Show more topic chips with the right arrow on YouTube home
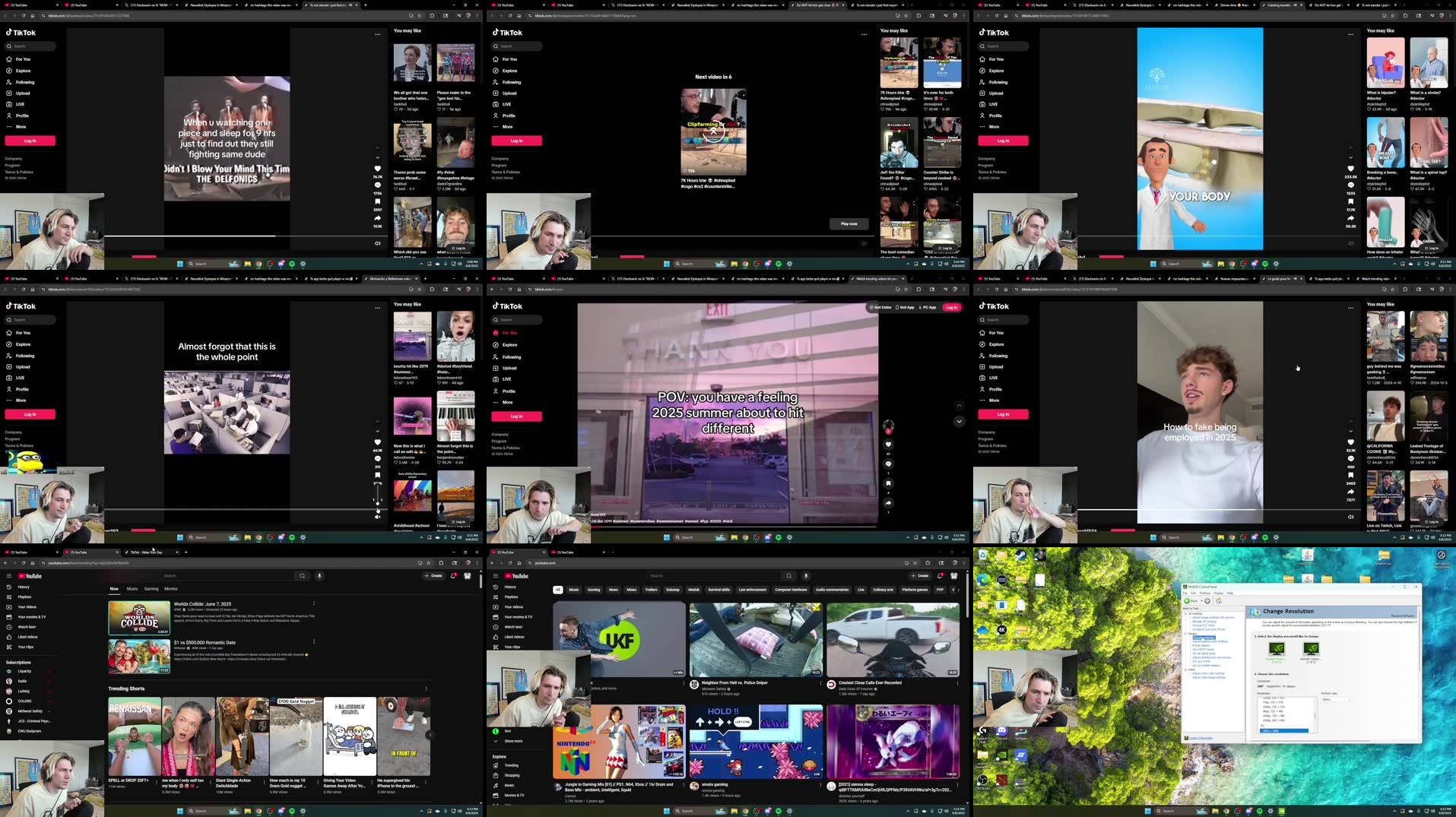The image size is (1456, 817). pos(958,589)
